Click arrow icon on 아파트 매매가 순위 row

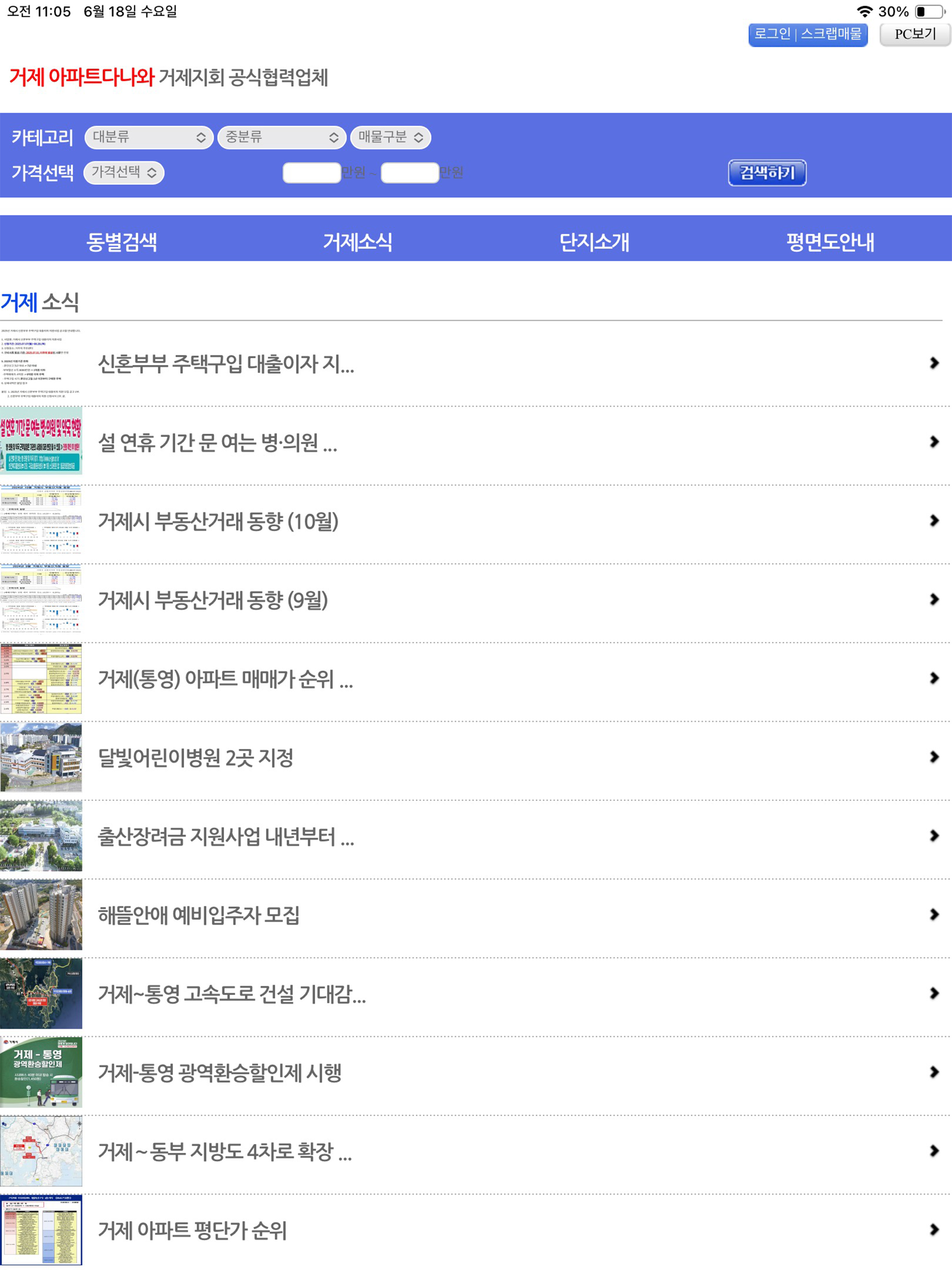point(934,678)
